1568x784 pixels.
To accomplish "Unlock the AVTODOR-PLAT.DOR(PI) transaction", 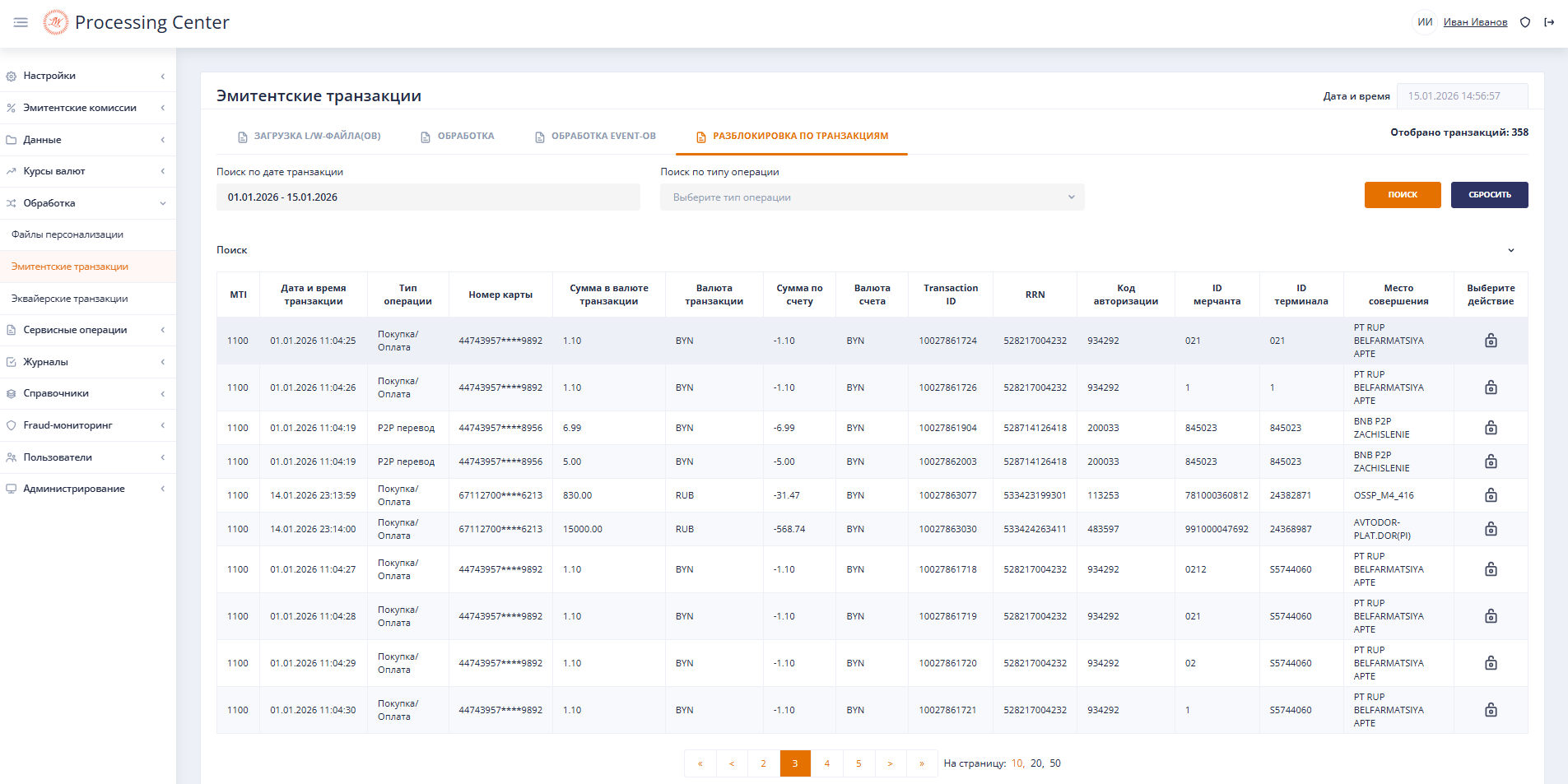I will 1490,529.
